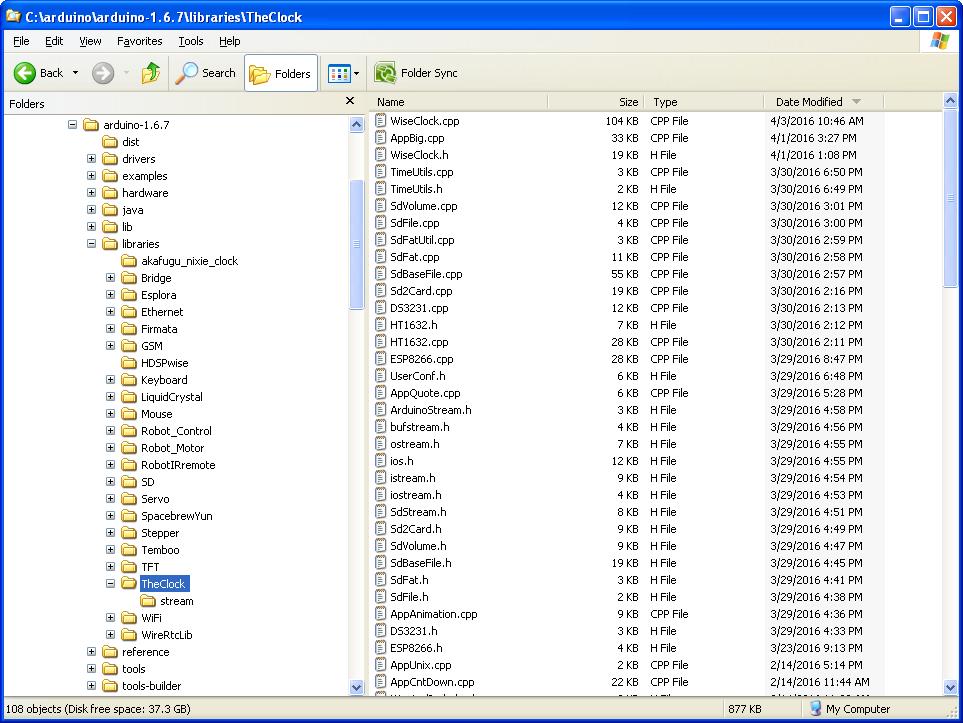The width and height of the screenshot is (963, 723).
Task: Click the ESP8266.cpp file icon
Action: [381, 359]
